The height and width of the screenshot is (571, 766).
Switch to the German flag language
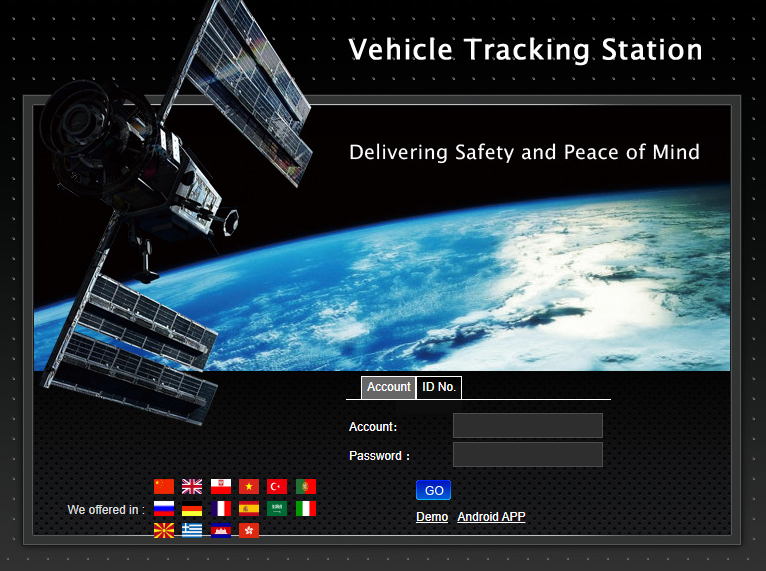[192, 508]
